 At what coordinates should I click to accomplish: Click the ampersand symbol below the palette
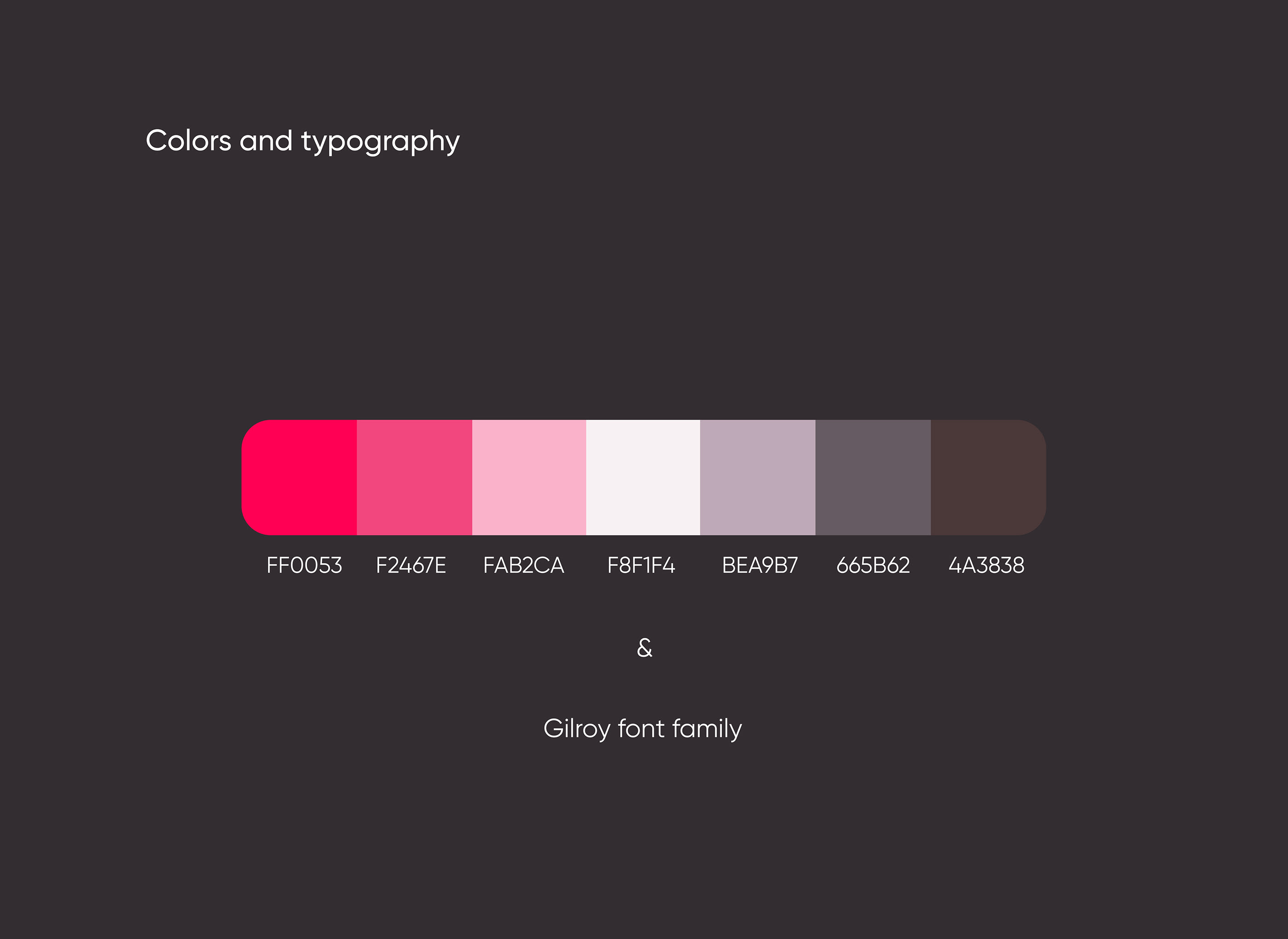(644, 647)
